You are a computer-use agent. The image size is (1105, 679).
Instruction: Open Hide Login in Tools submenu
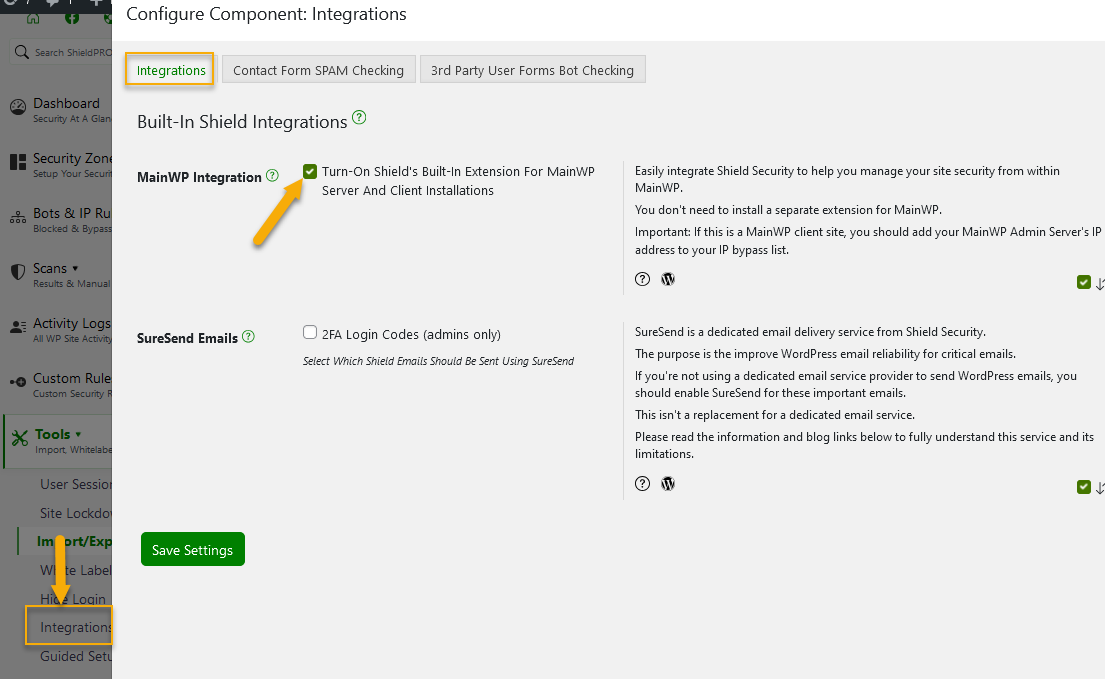(73, 599)
